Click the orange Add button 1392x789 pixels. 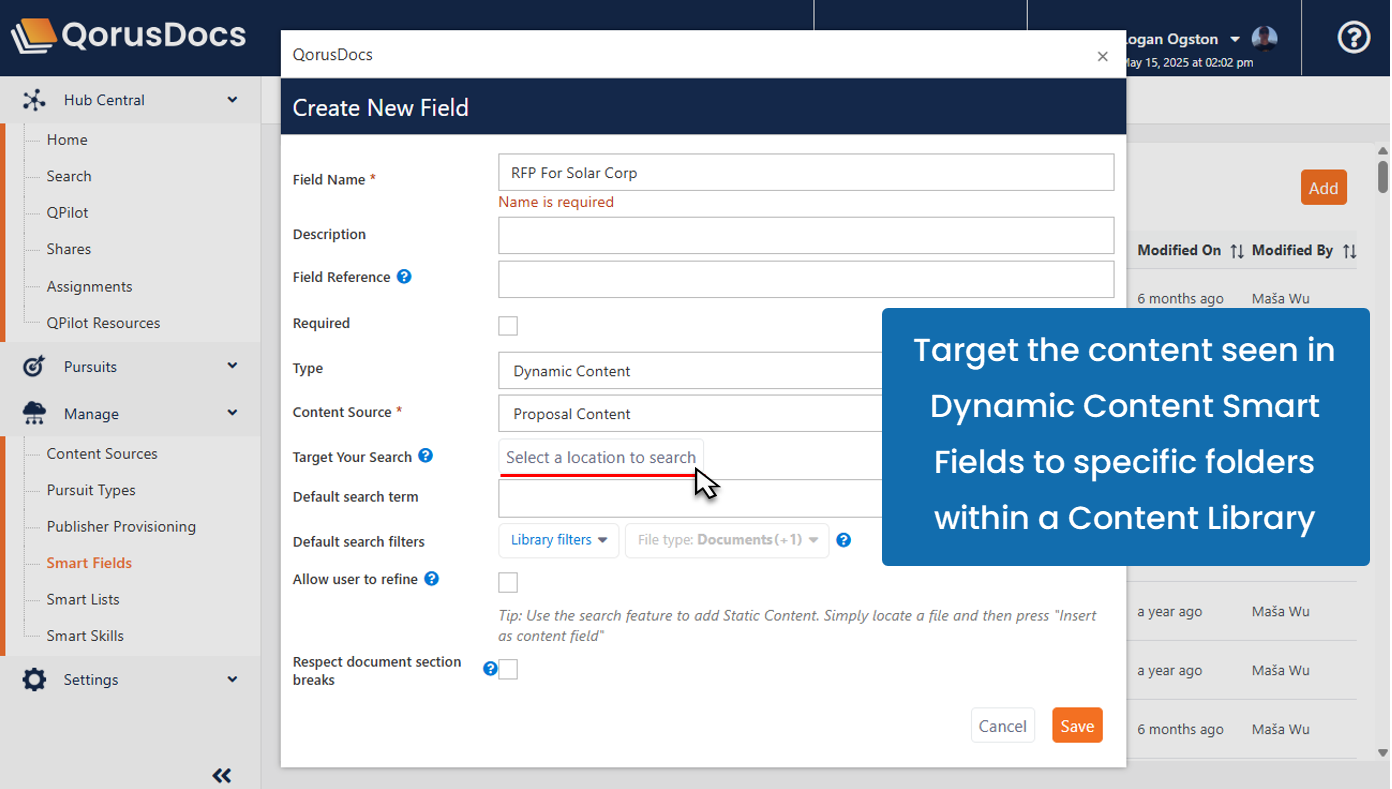pos(1323,188)
